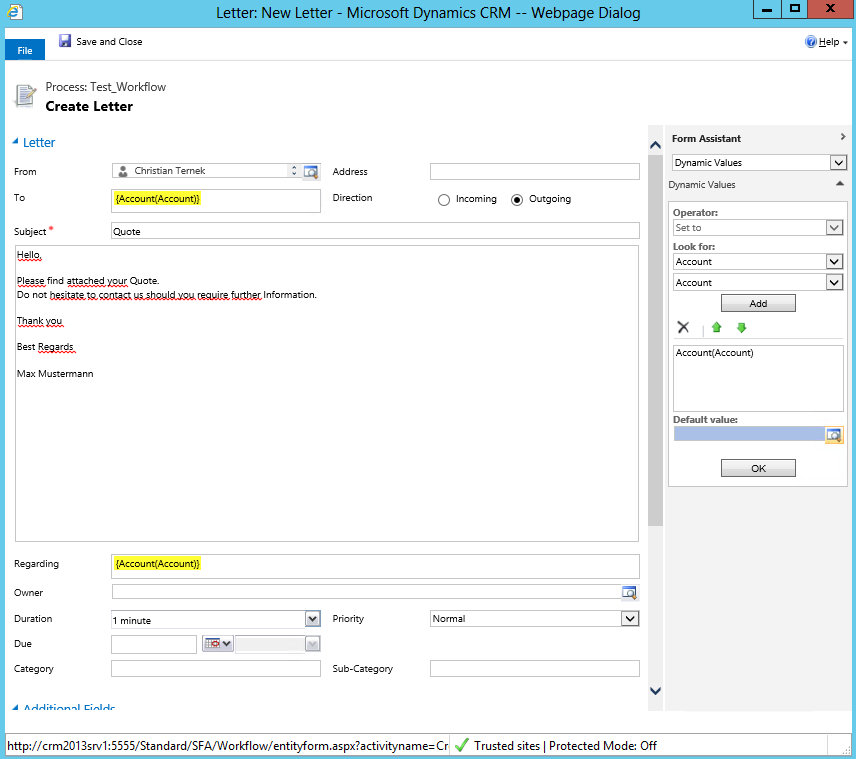Select the Incoming direction radio button
This screenshot has height=759, width=856.
point(444,200)
